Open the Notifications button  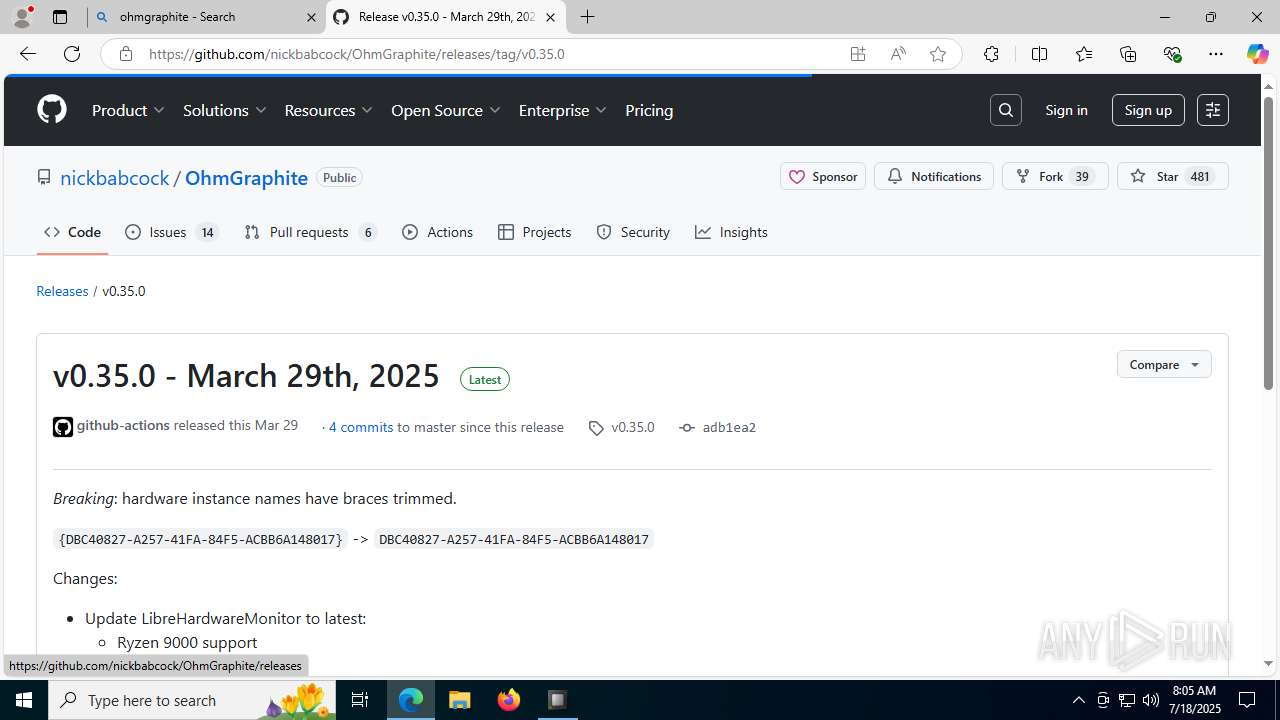(x=934, y=176)
